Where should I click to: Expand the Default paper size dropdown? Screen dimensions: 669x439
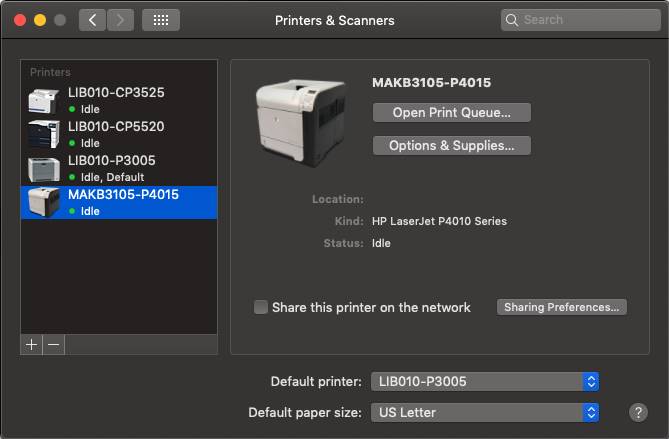click(485, 412)
